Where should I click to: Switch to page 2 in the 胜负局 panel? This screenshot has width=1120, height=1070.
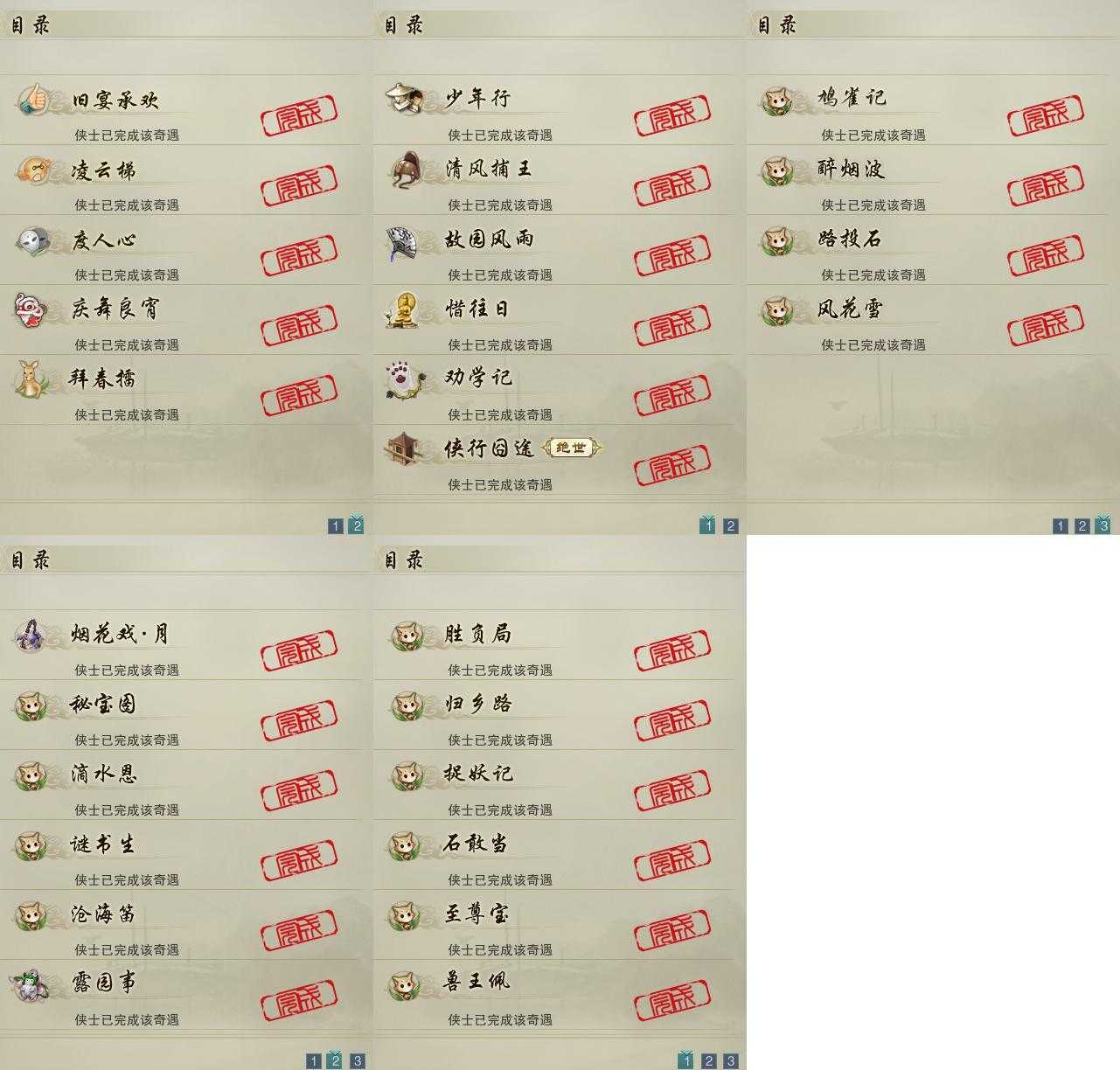tap(708, 1061)
